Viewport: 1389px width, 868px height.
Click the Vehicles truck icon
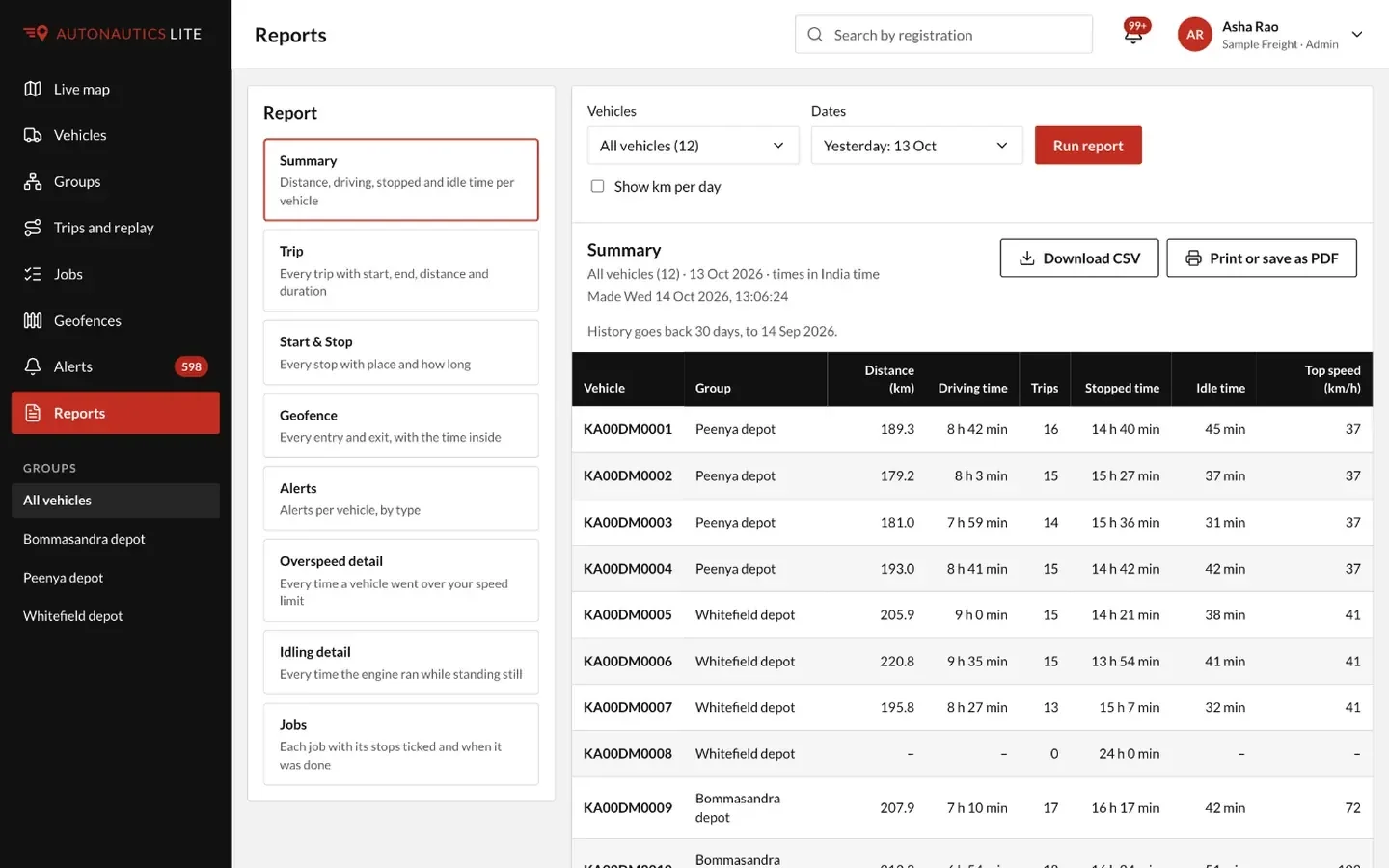(33, 135)
